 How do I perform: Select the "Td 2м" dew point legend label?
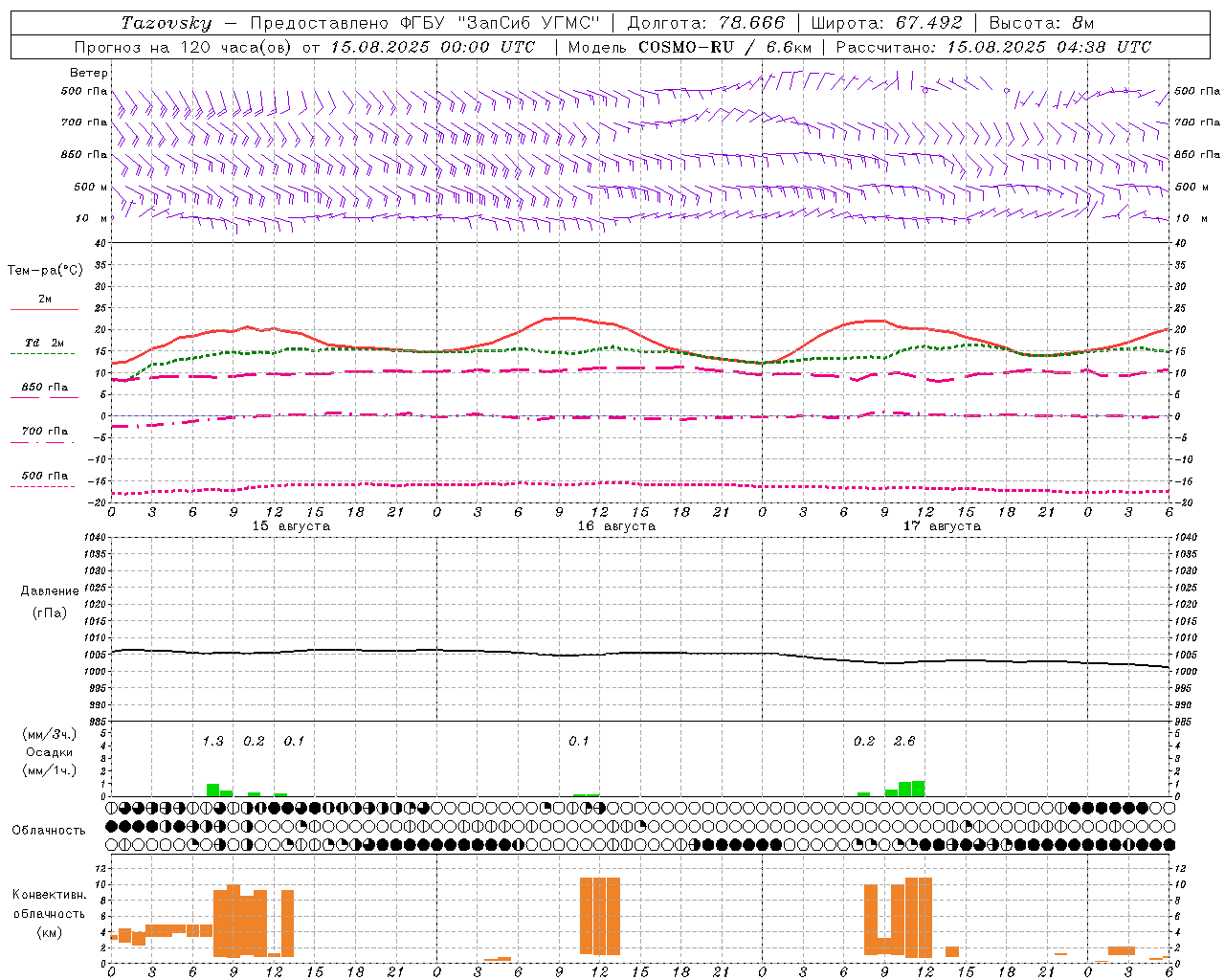click(45, 343)
